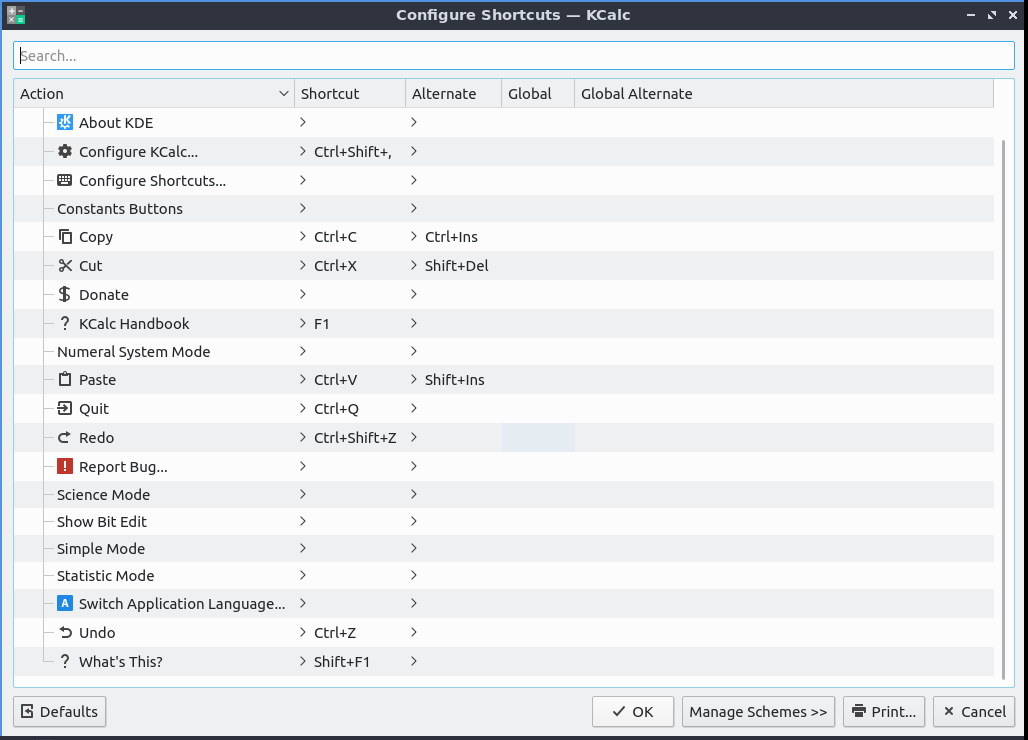The width and height of the screenshot is (1028, 740).
Task: Select the Cut scissors icon
Action: [x=65, y=266]
